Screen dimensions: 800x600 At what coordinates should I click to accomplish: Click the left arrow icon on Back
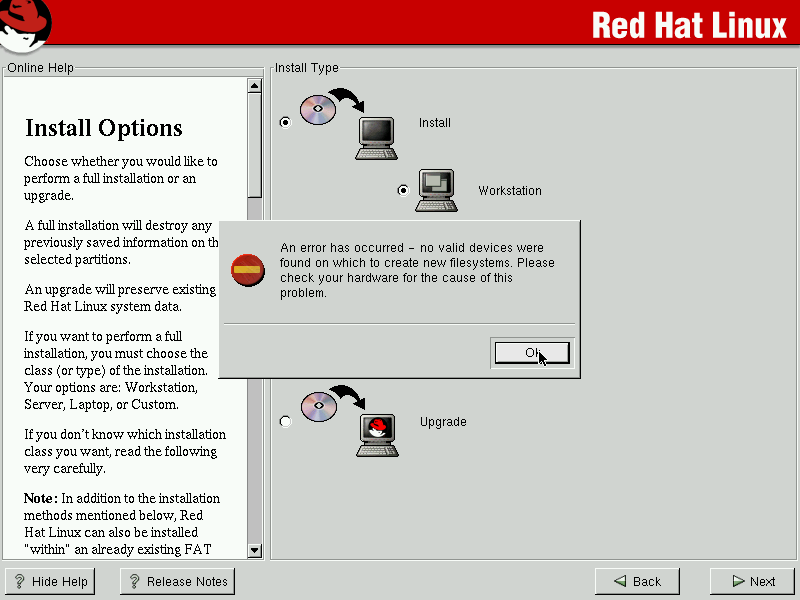pyautogui.click(x=620, y=581)
